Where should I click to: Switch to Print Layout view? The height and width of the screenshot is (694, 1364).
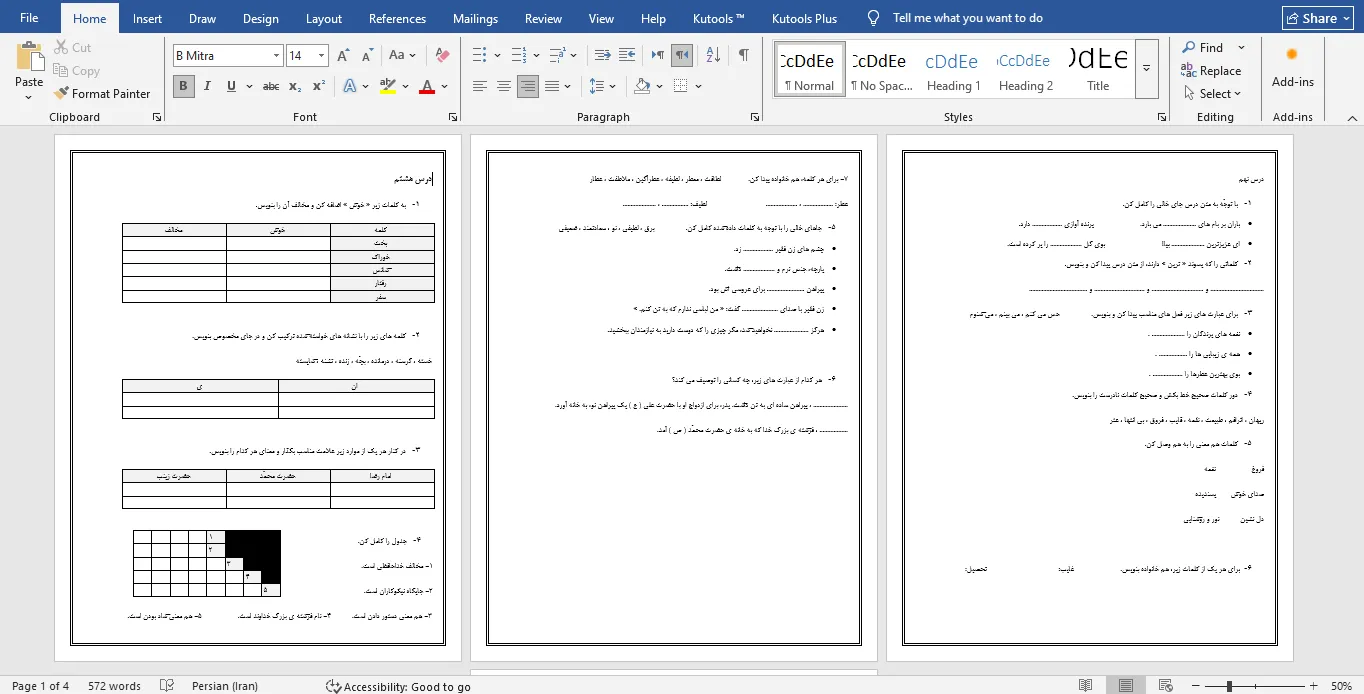[1126, 686]
